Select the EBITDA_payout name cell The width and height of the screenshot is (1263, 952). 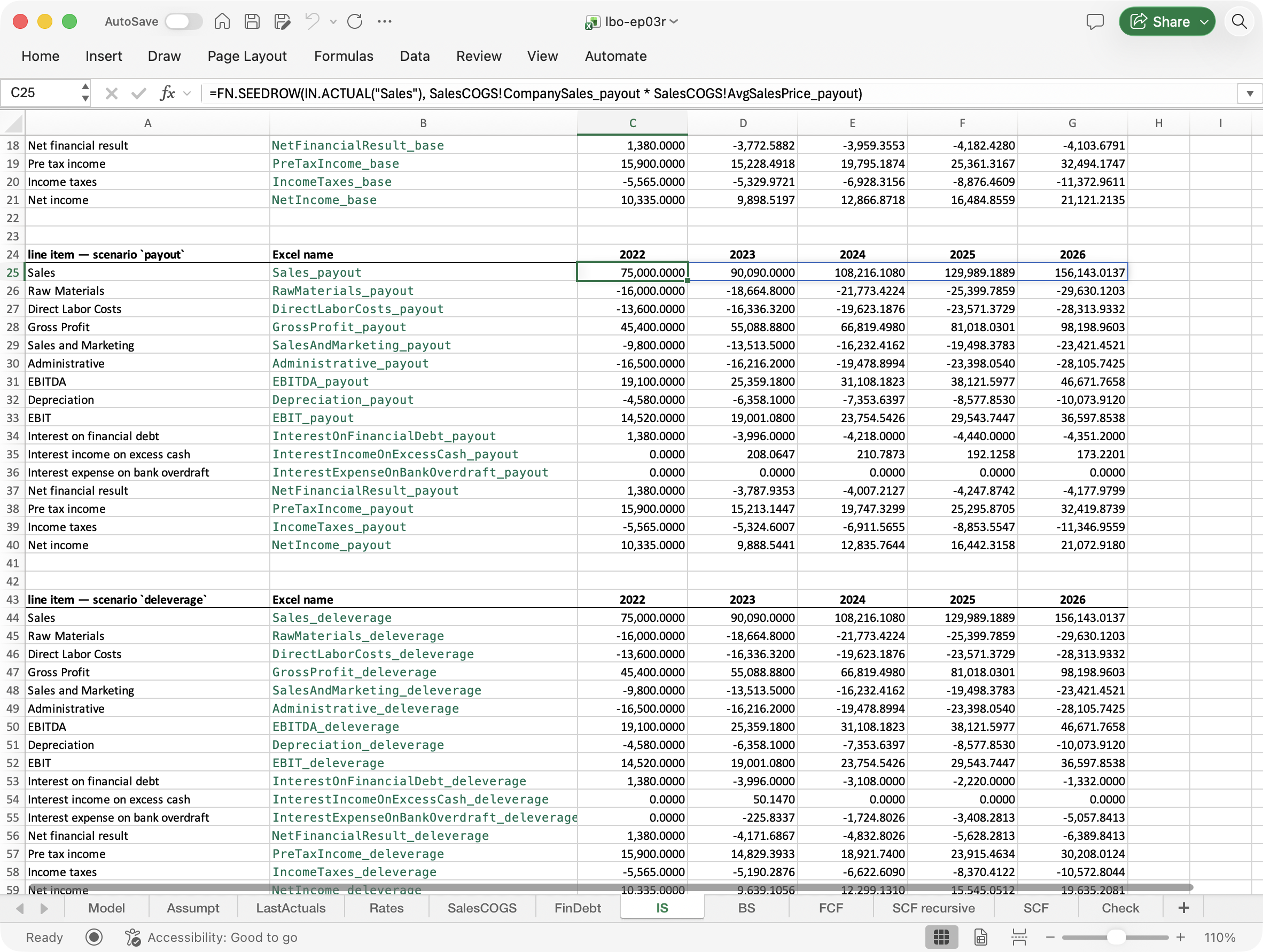pos(423,381)
